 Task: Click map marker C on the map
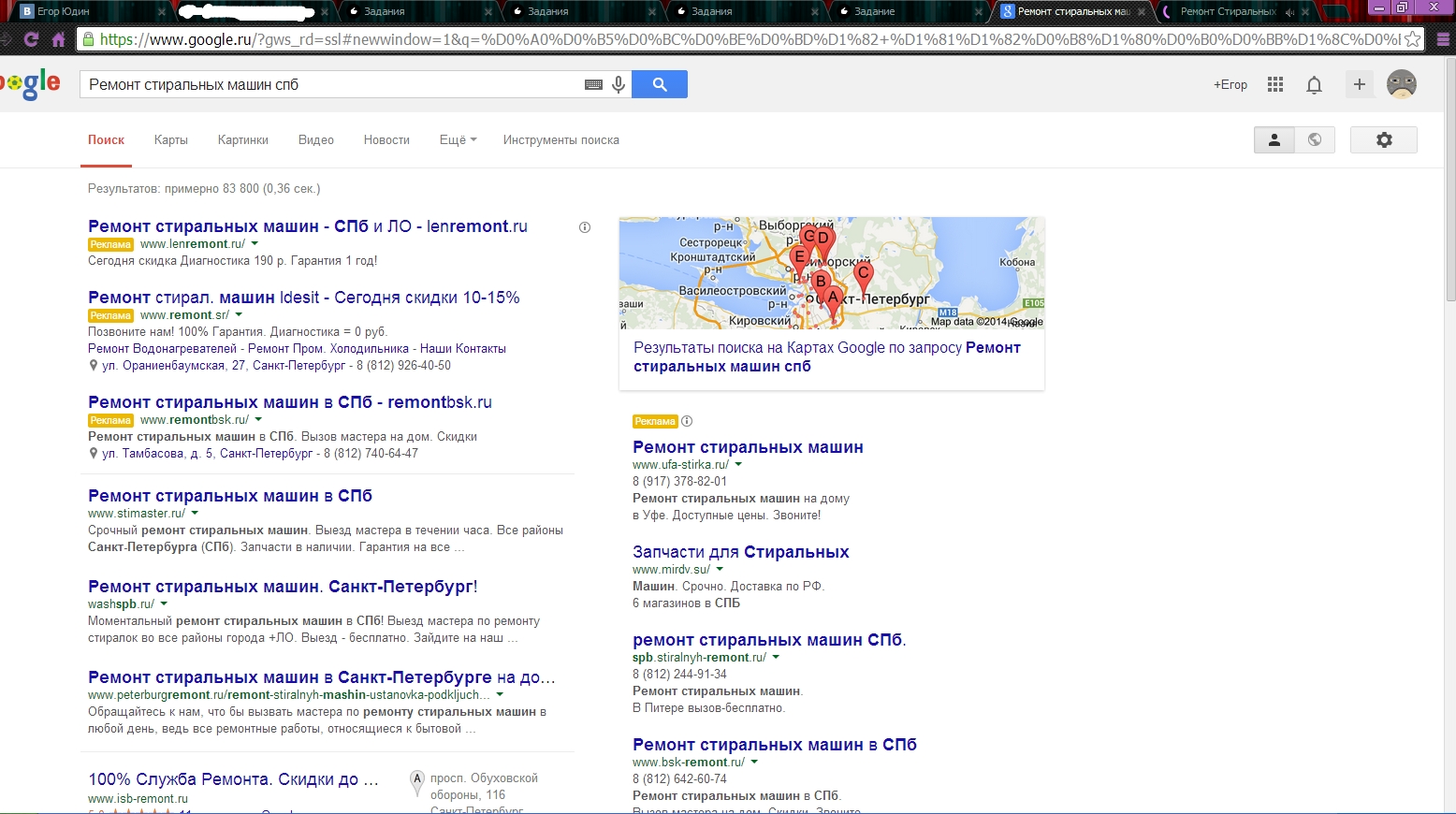864,276
